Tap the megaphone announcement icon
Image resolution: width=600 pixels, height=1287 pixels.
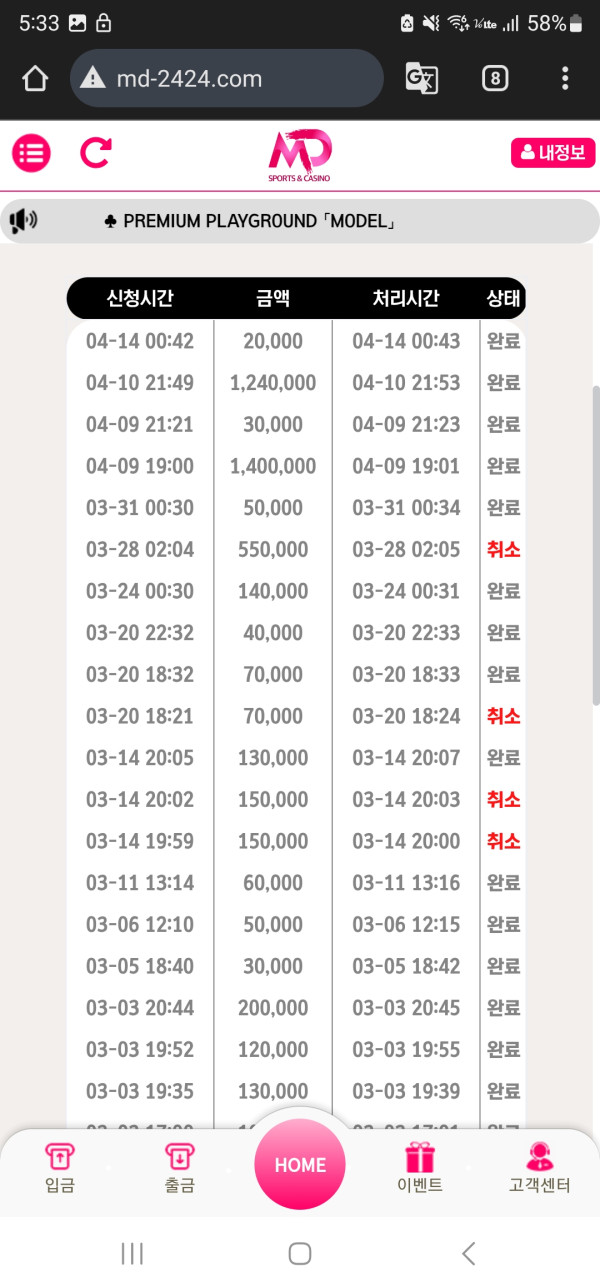click(23, 221)
